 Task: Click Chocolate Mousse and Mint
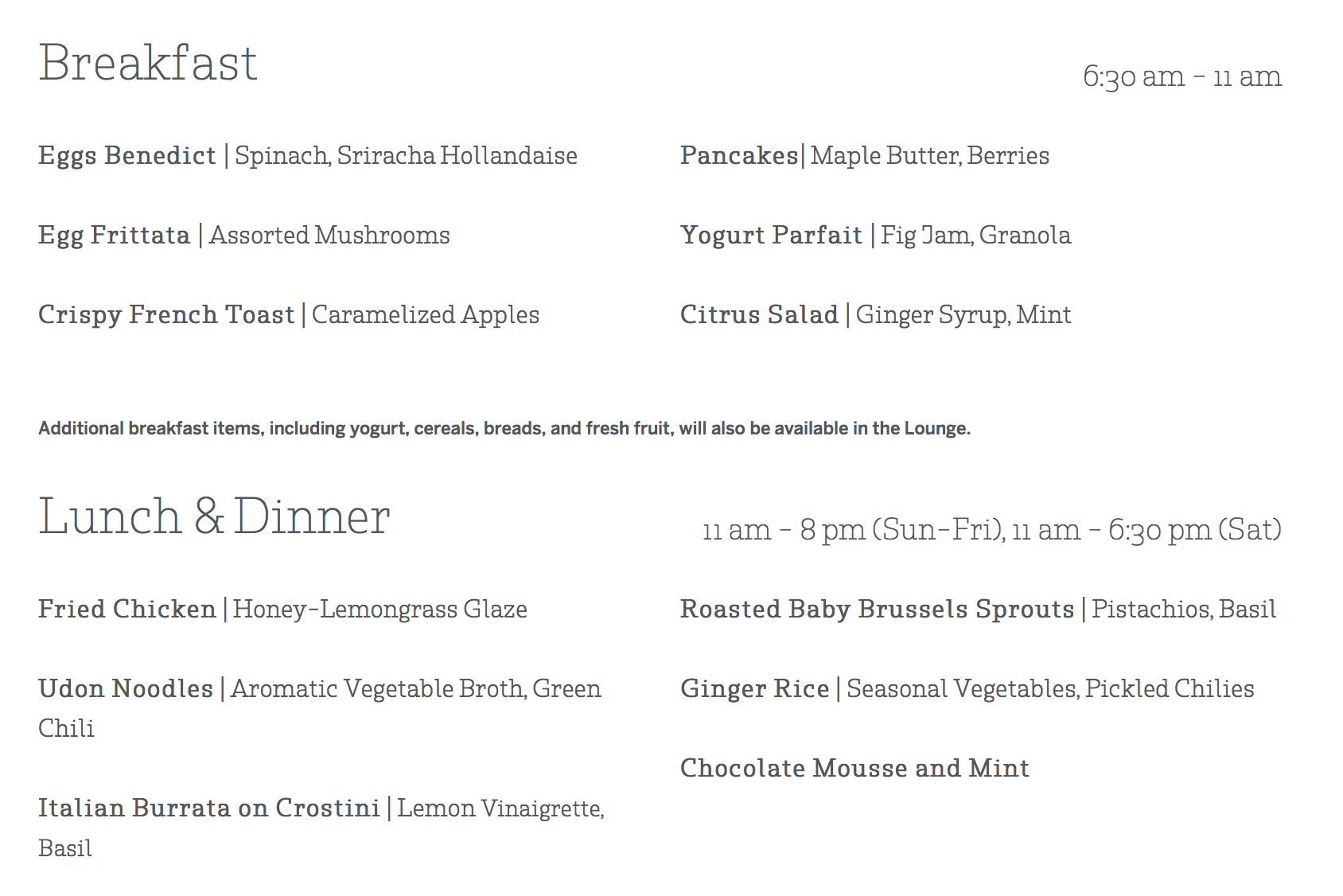[854, 768]
